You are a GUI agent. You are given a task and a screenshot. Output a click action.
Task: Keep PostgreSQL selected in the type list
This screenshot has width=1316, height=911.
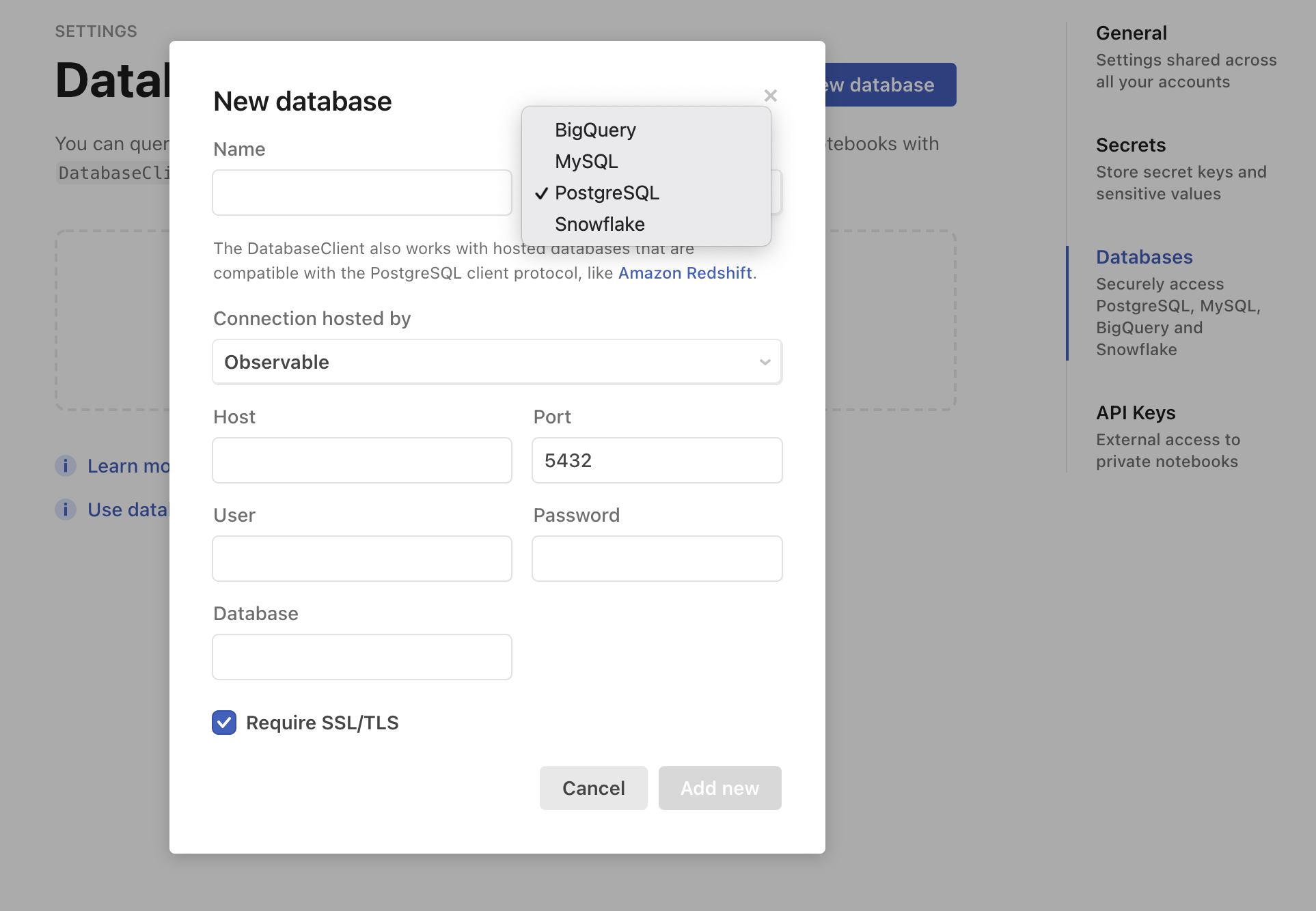[607, 193]
